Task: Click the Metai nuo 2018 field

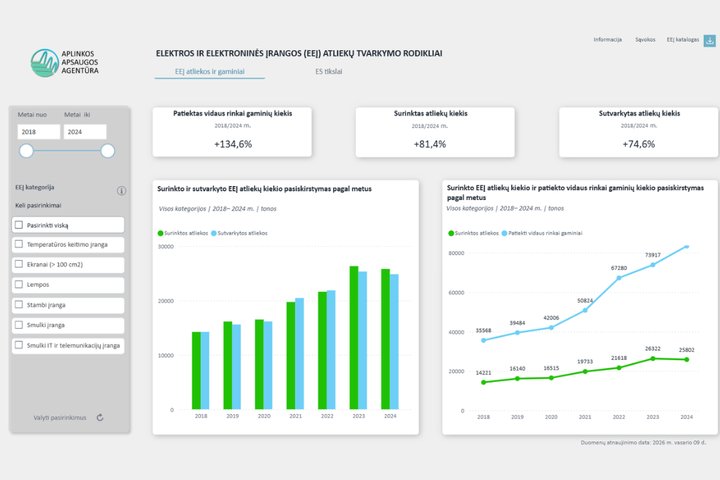Action: coord(39,132)
